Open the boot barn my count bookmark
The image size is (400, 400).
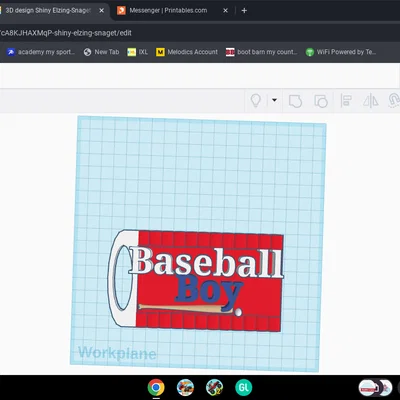(261, 52)
